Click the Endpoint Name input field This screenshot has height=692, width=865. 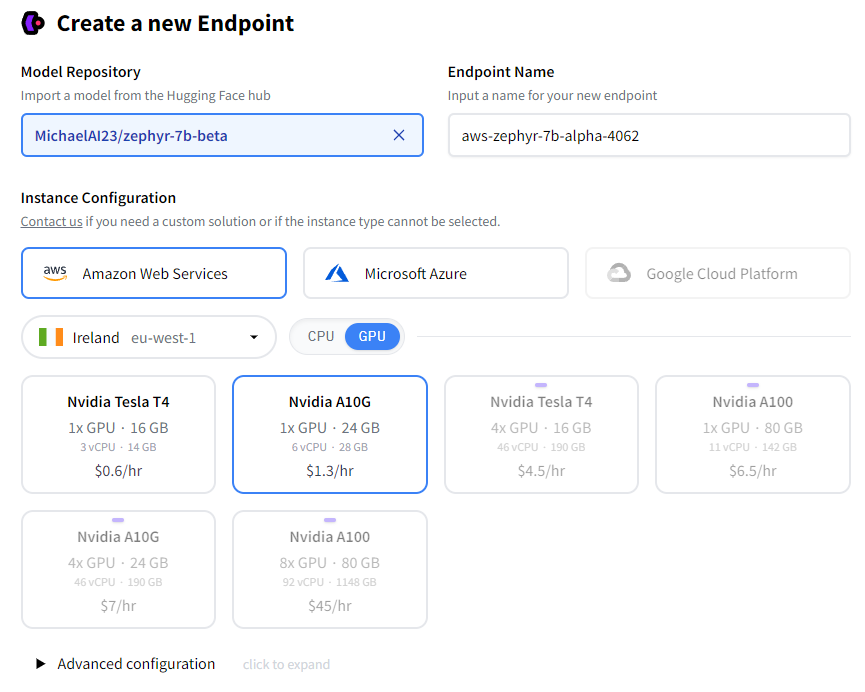pyautogui.click(x=649, y=135)
